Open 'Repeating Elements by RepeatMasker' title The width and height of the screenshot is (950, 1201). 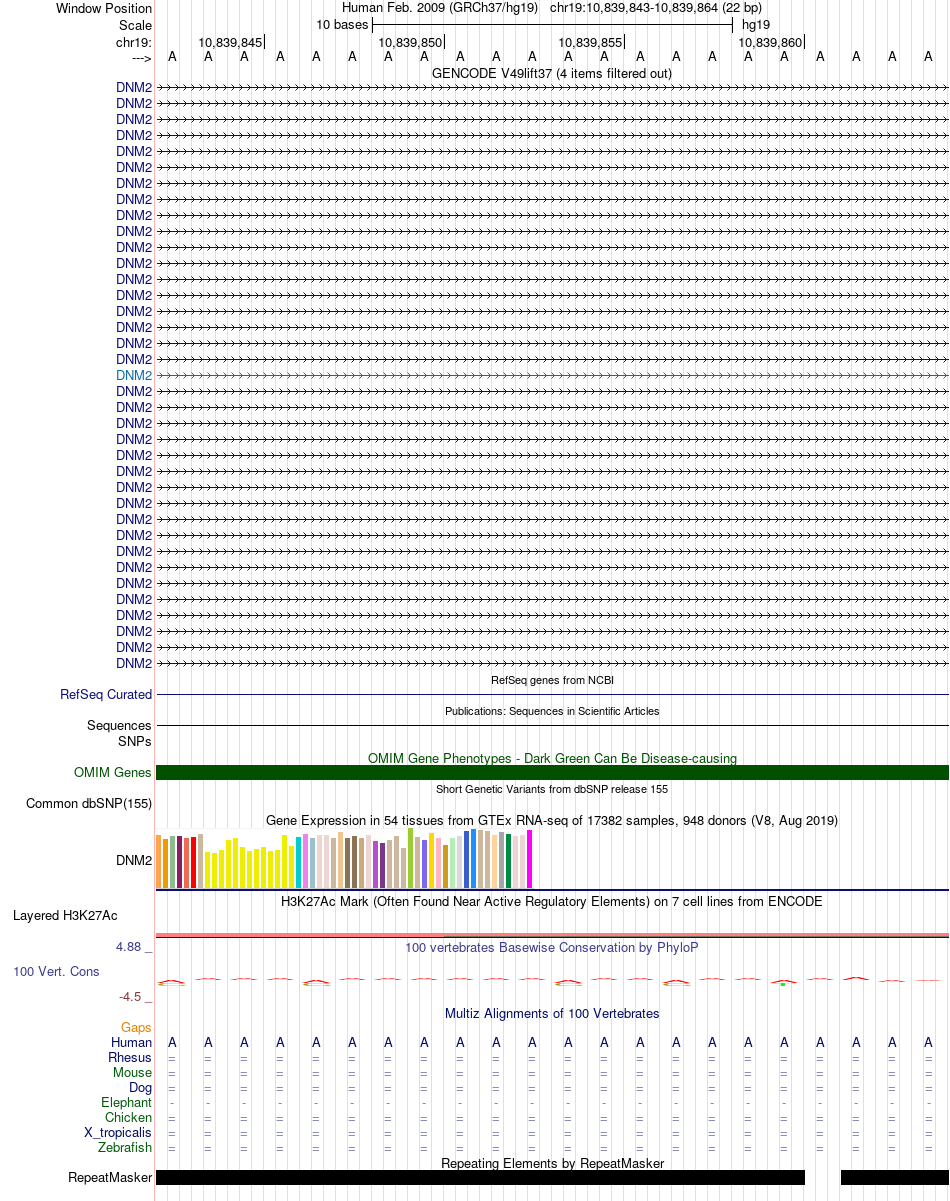(x=552, y=1163)
